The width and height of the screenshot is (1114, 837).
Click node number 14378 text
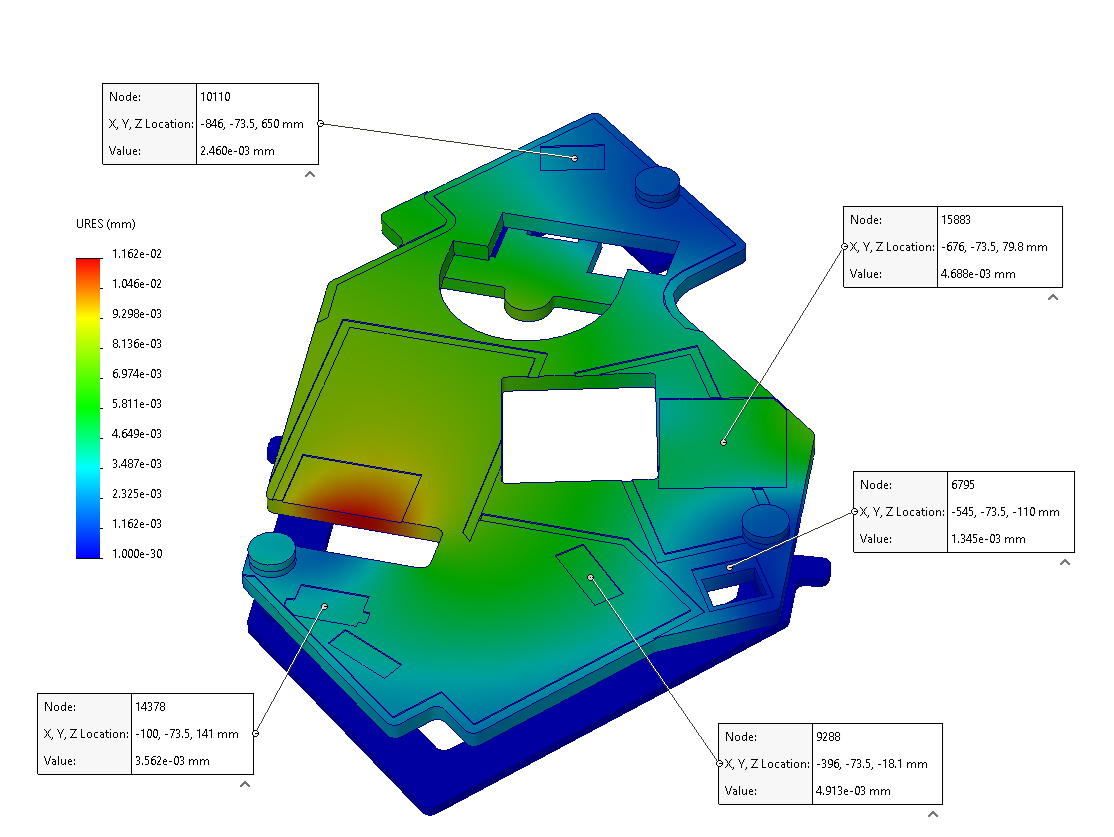[x=150, y=707]
